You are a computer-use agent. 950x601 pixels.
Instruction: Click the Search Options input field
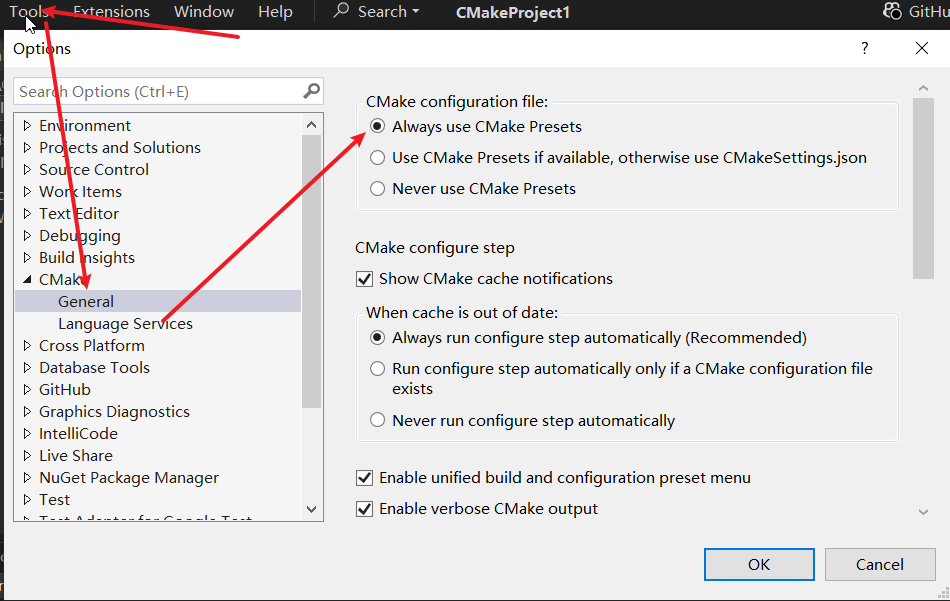[158, 91]
